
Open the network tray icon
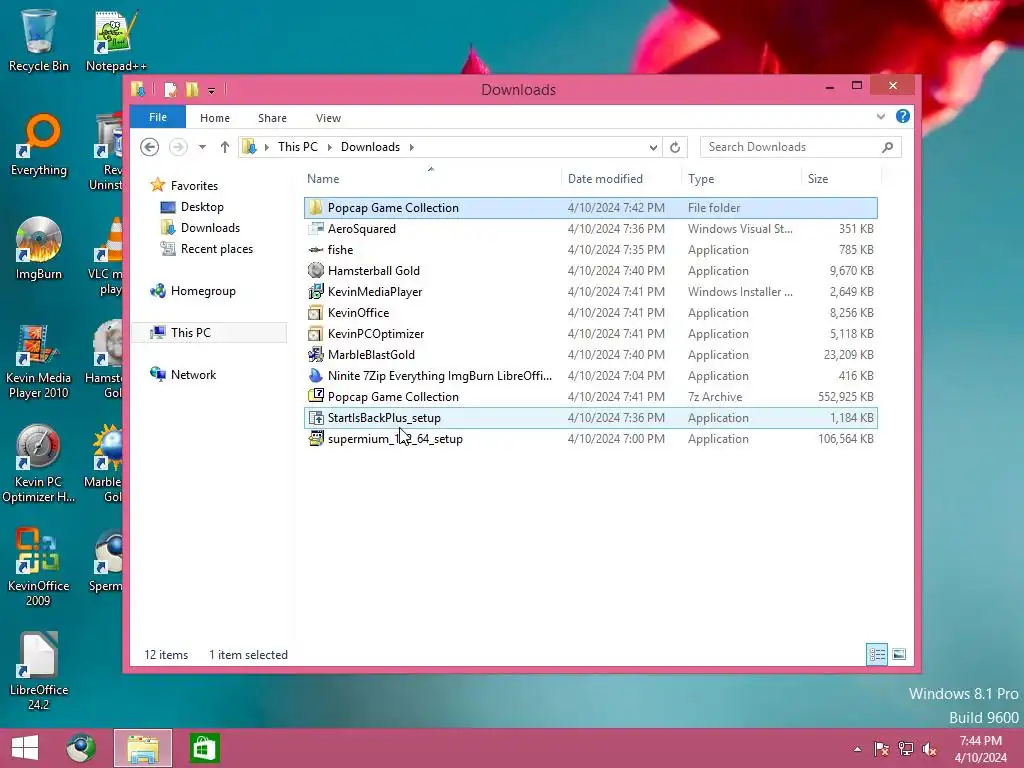pyautogui.click(x=905, y=749)
